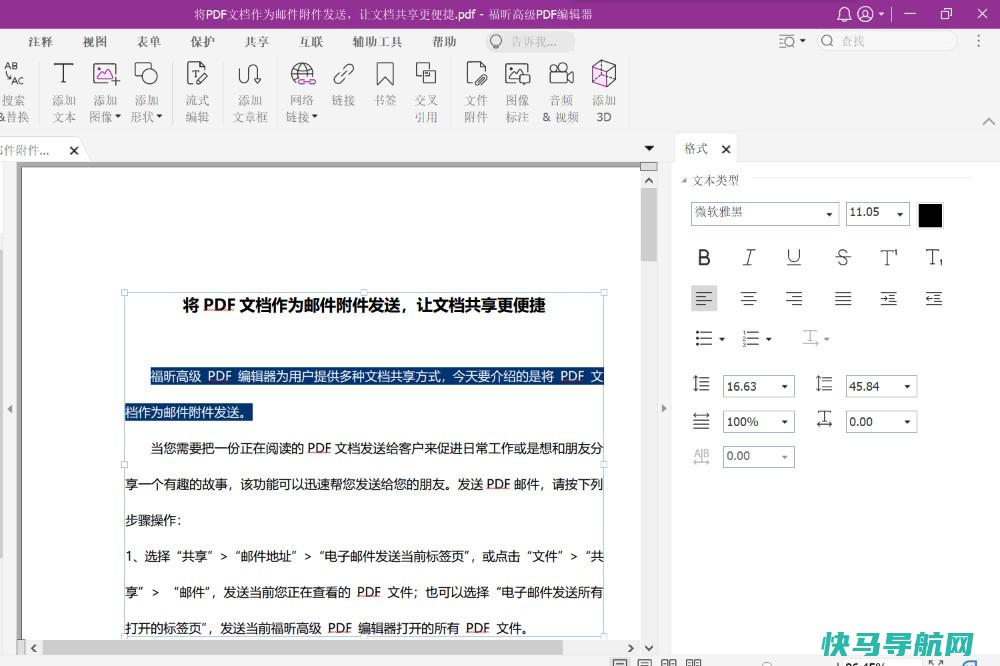Select the Image Annotation tool

pos(517,91)
